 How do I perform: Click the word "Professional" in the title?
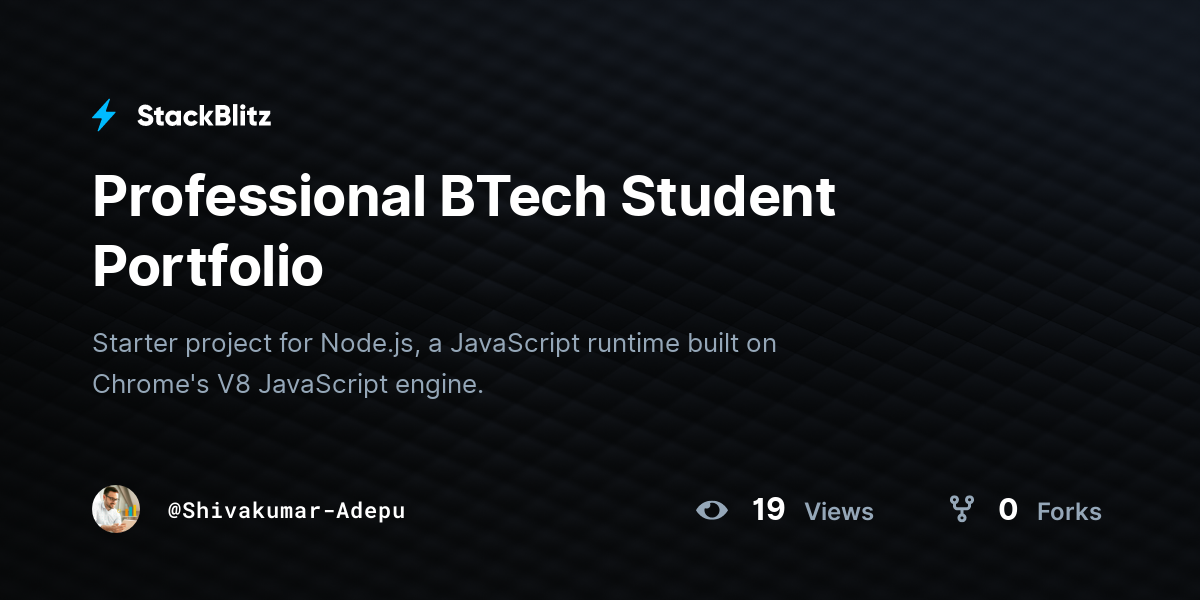259,197
